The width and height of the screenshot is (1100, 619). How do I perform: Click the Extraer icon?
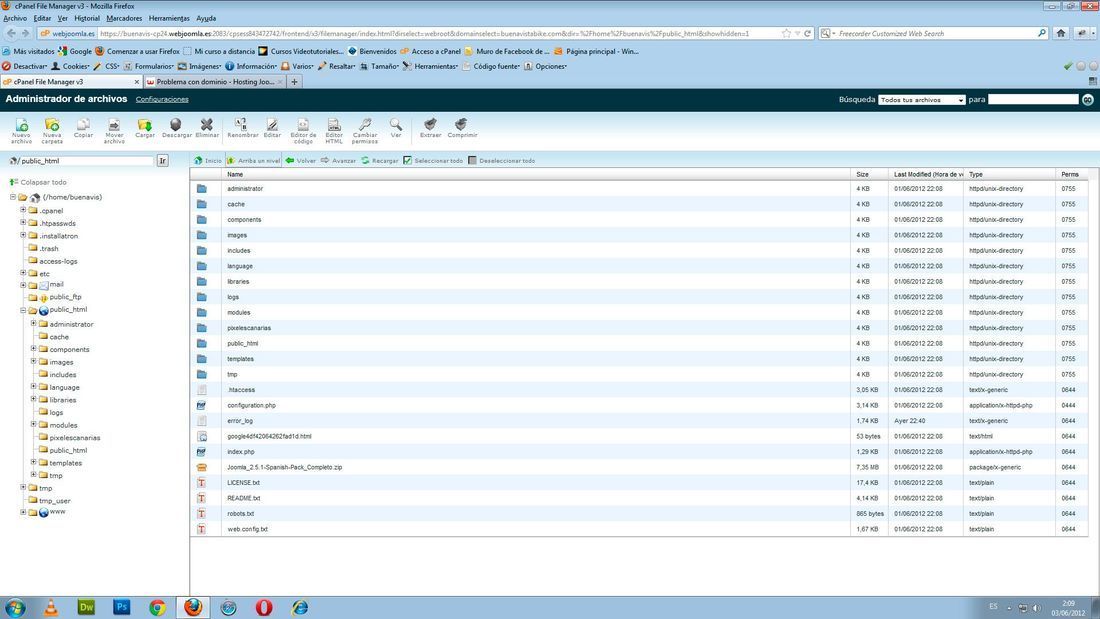431,128
